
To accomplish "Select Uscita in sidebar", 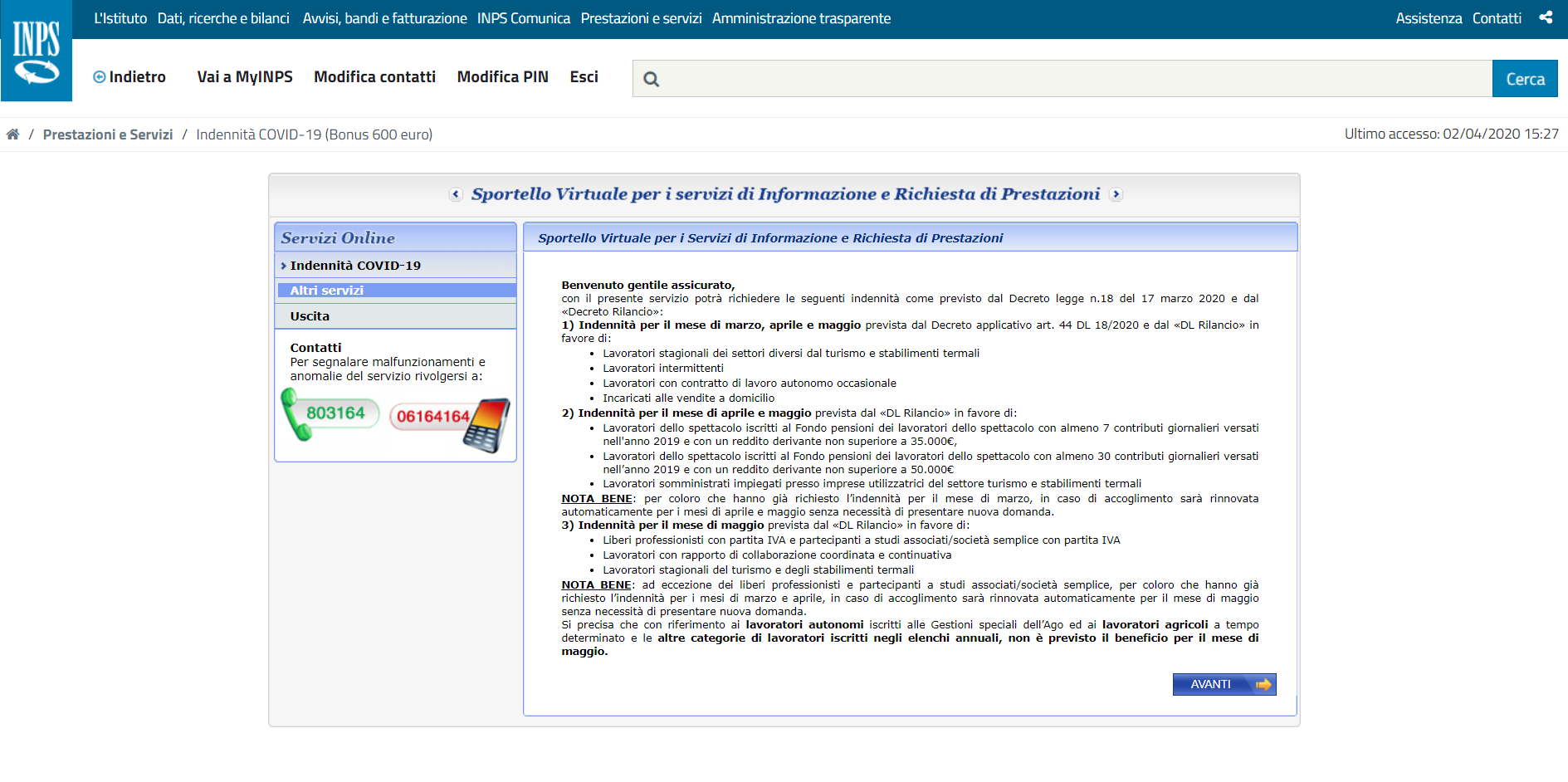I will pyautogui.click(x=395, y=316).
